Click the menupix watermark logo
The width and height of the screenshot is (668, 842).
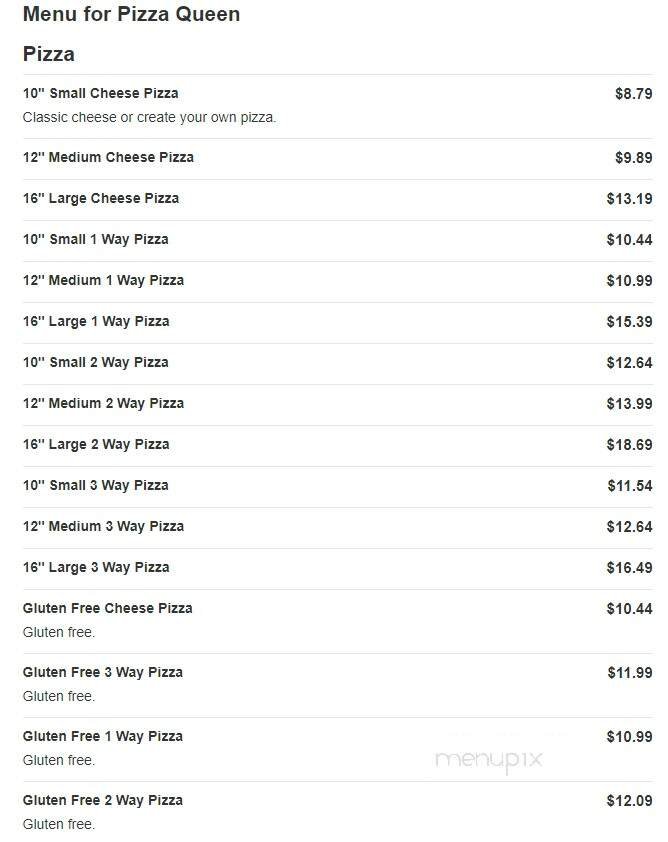tap(489, 760)
